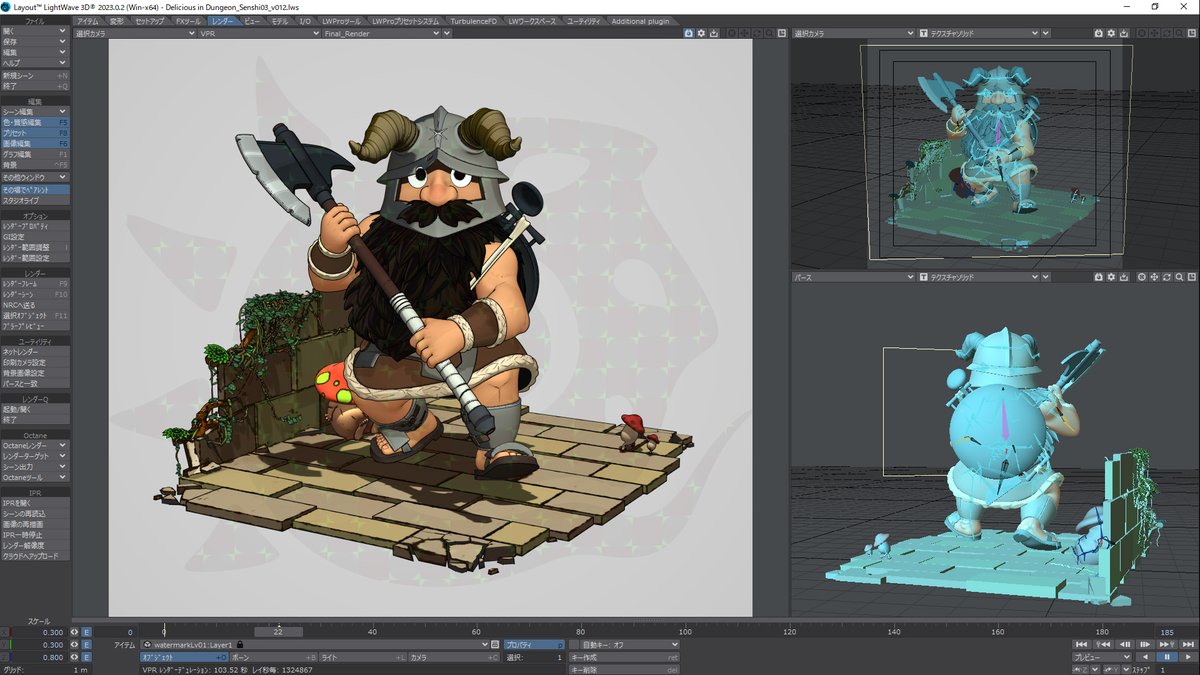This screenshot has height=675, width=1200.
Task: Select ボーン (Bones) edit mode
Action: pyautogui.click(x=273, y=657)
